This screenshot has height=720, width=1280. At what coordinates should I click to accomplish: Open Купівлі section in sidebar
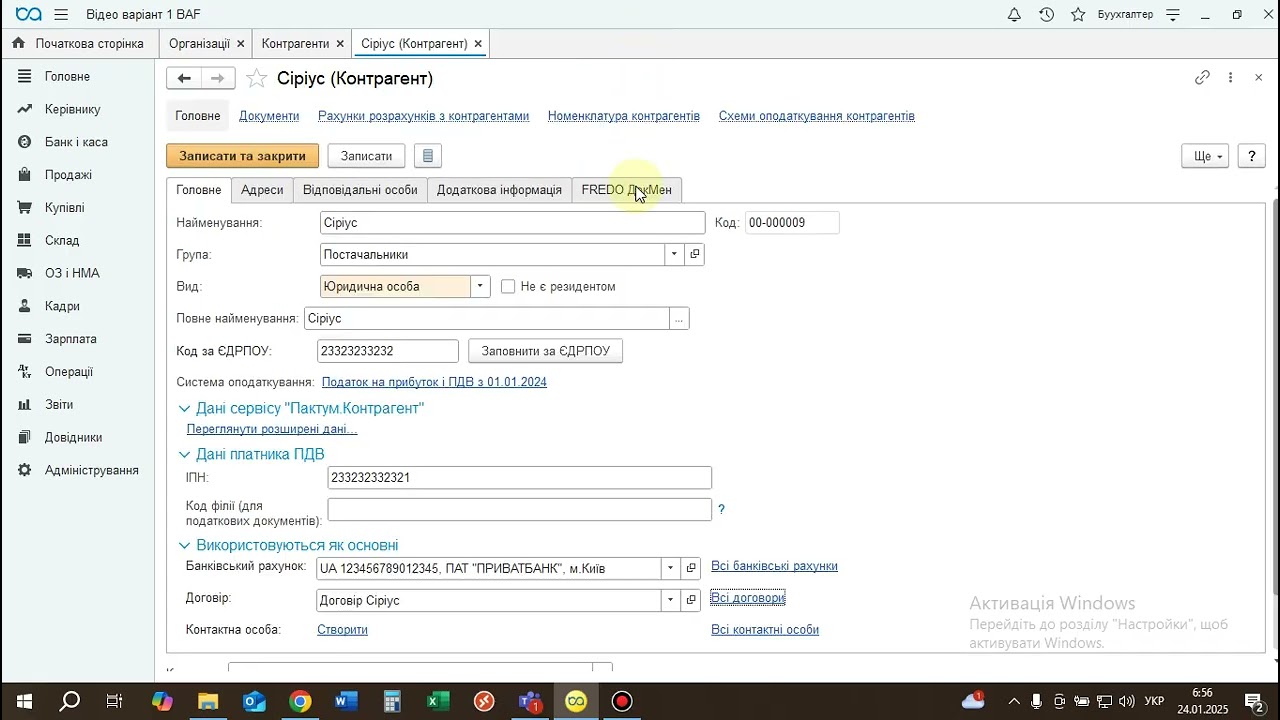[64, 208]
